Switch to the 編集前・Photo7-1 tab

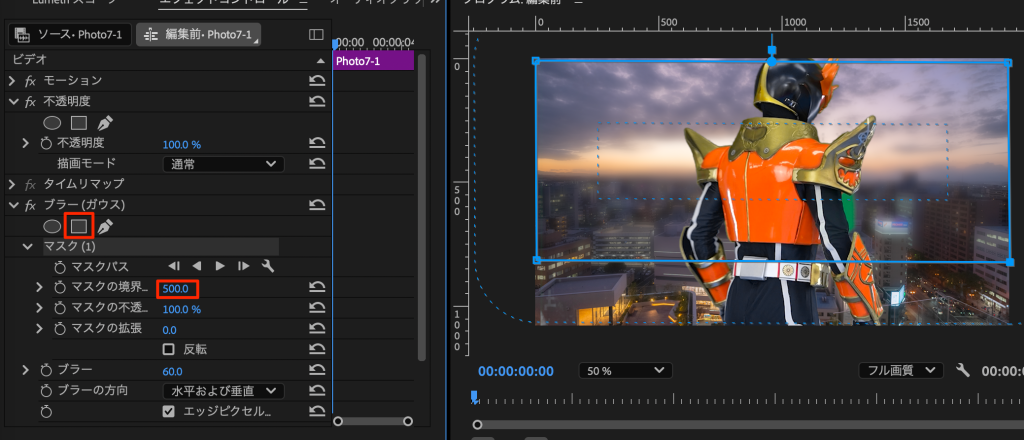(x=197, y=35)
